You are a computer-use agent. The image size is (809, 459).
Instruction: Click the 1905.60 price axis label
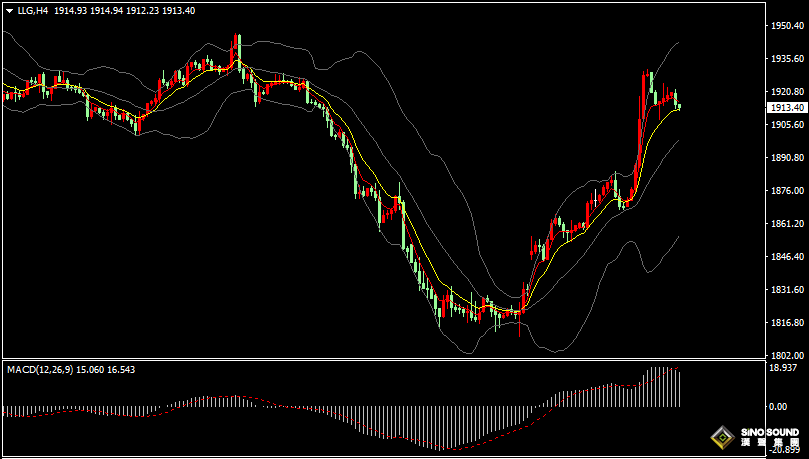787,125
